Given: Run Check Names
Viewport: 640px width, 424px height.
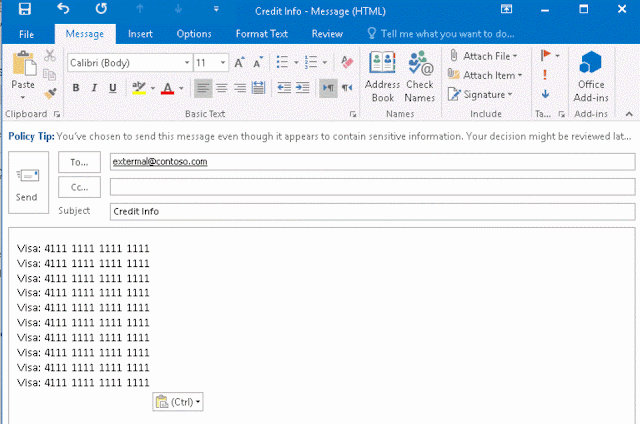Looking at the screenshot, I should click(x=420, y=76).
